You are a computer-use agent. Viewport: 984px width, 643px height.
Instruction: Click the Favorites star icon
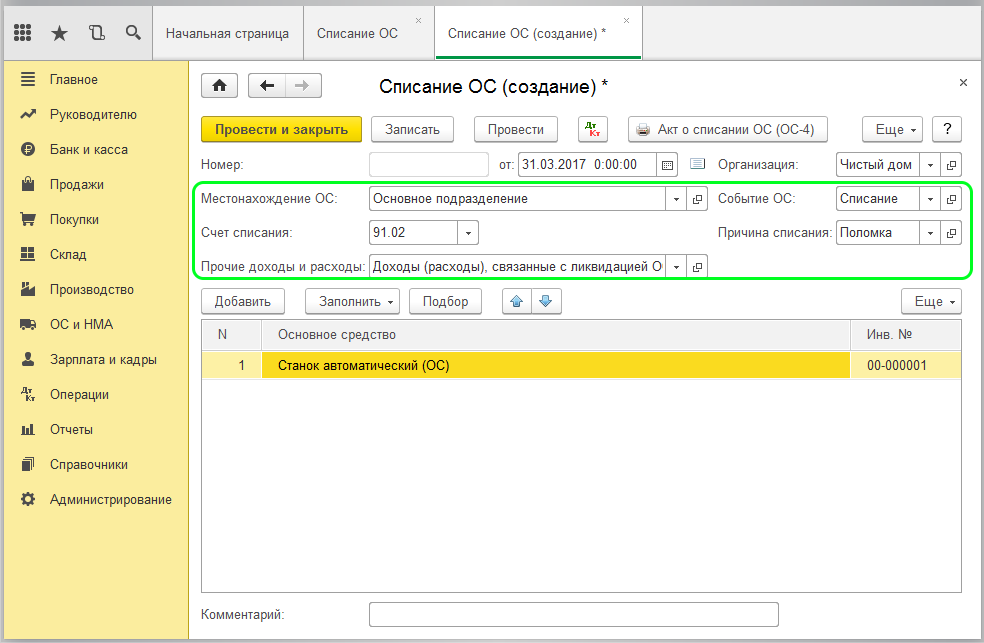59,33
